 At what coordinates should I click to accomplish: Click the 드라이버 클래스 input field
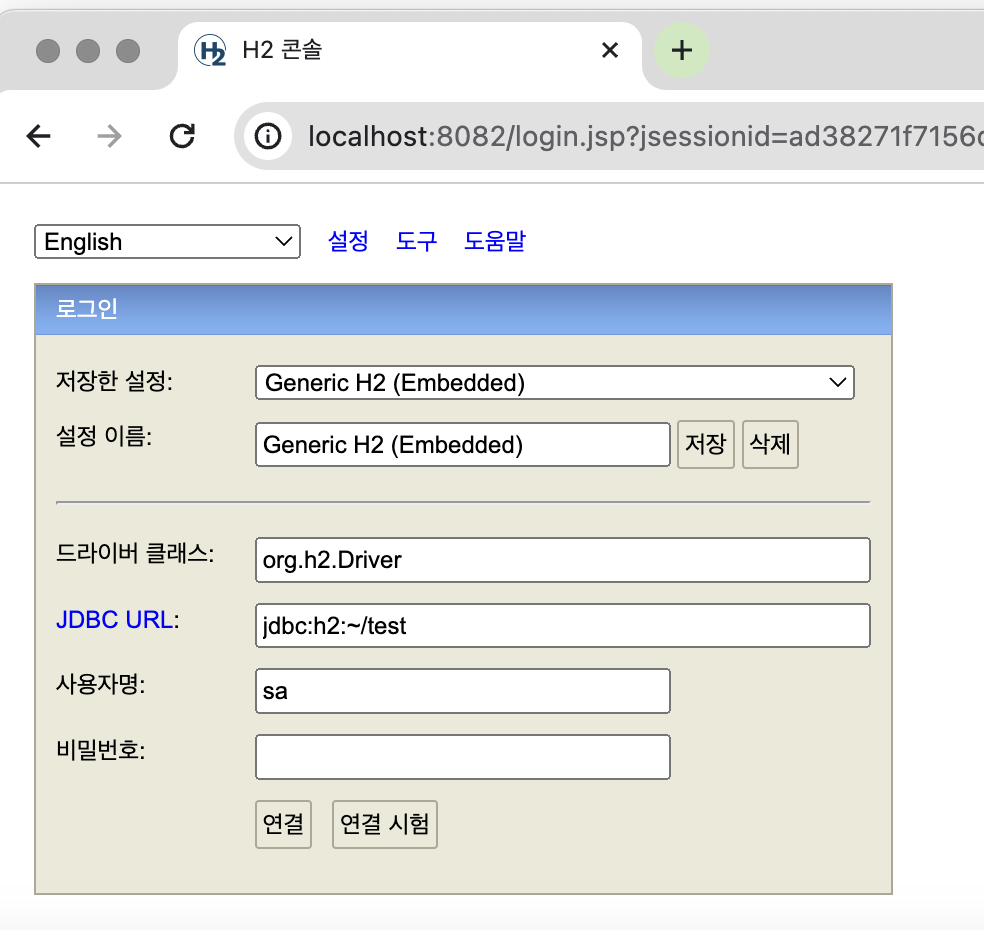(563, 560)
